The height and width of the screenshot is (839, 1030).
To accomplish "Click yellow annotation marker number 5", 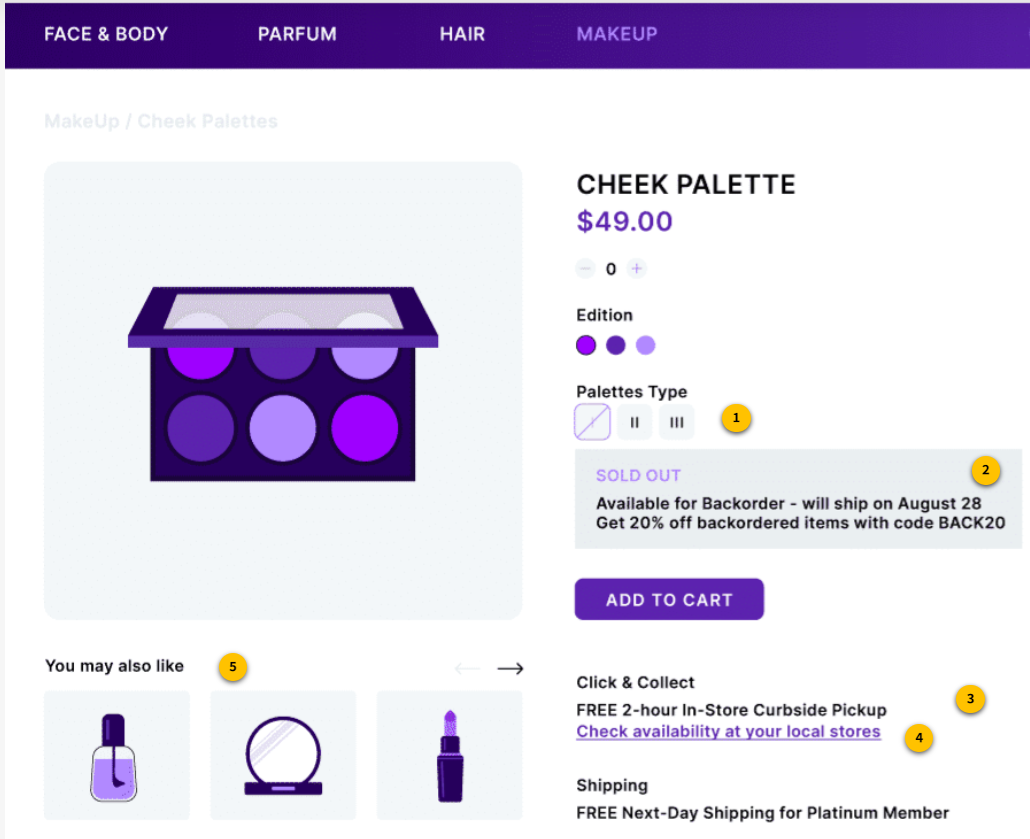I will click(x=233, y=665).
